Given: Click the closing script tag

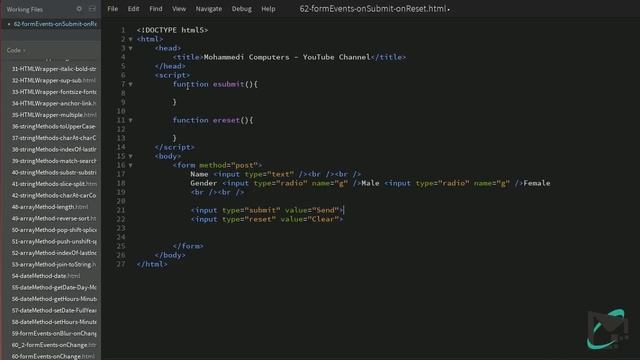Looking at the screenshot, I should click(x=174, y=147).
